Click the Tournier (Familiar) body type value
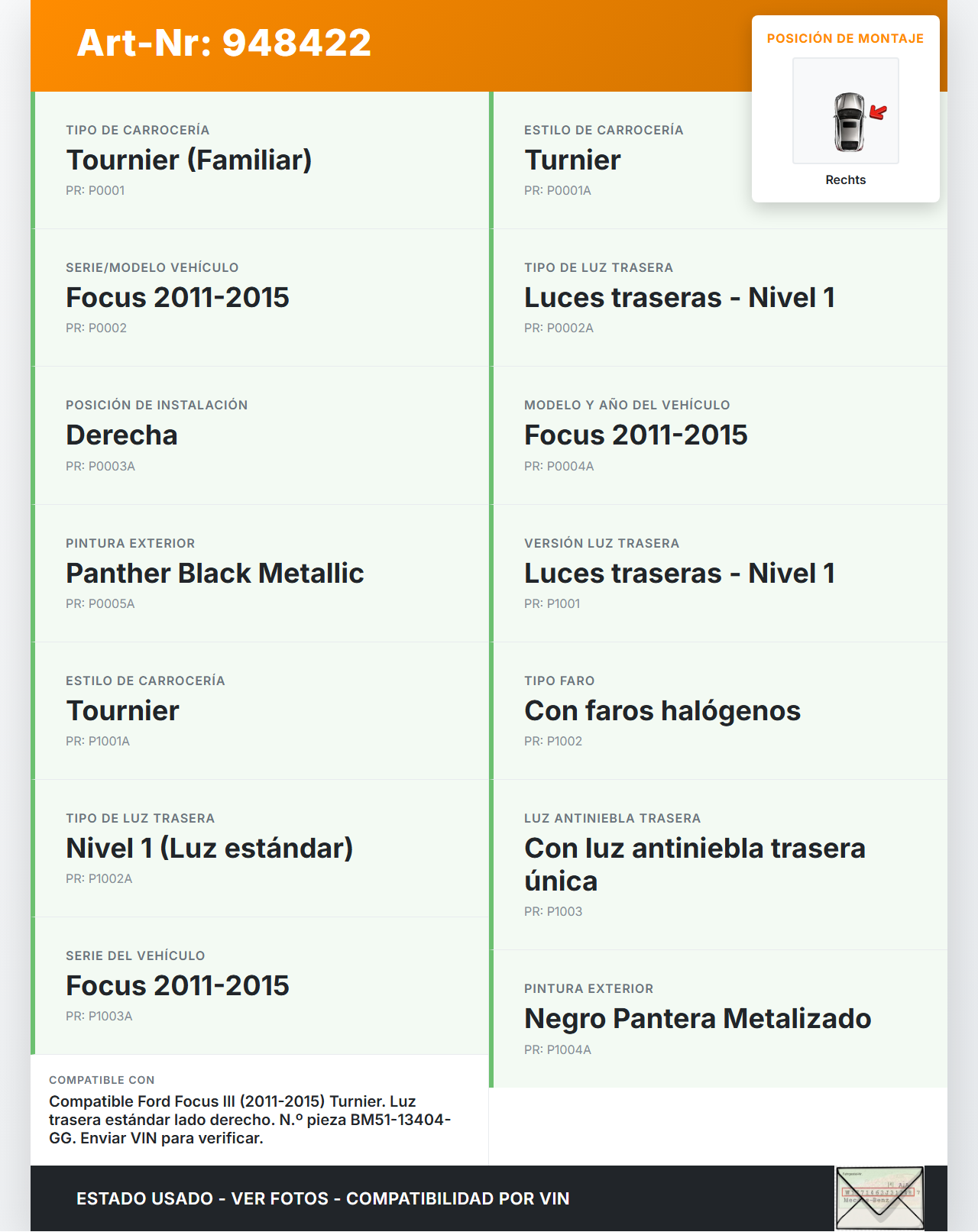The height and width of the screenshot is (1232, 978). coord(189,160)
